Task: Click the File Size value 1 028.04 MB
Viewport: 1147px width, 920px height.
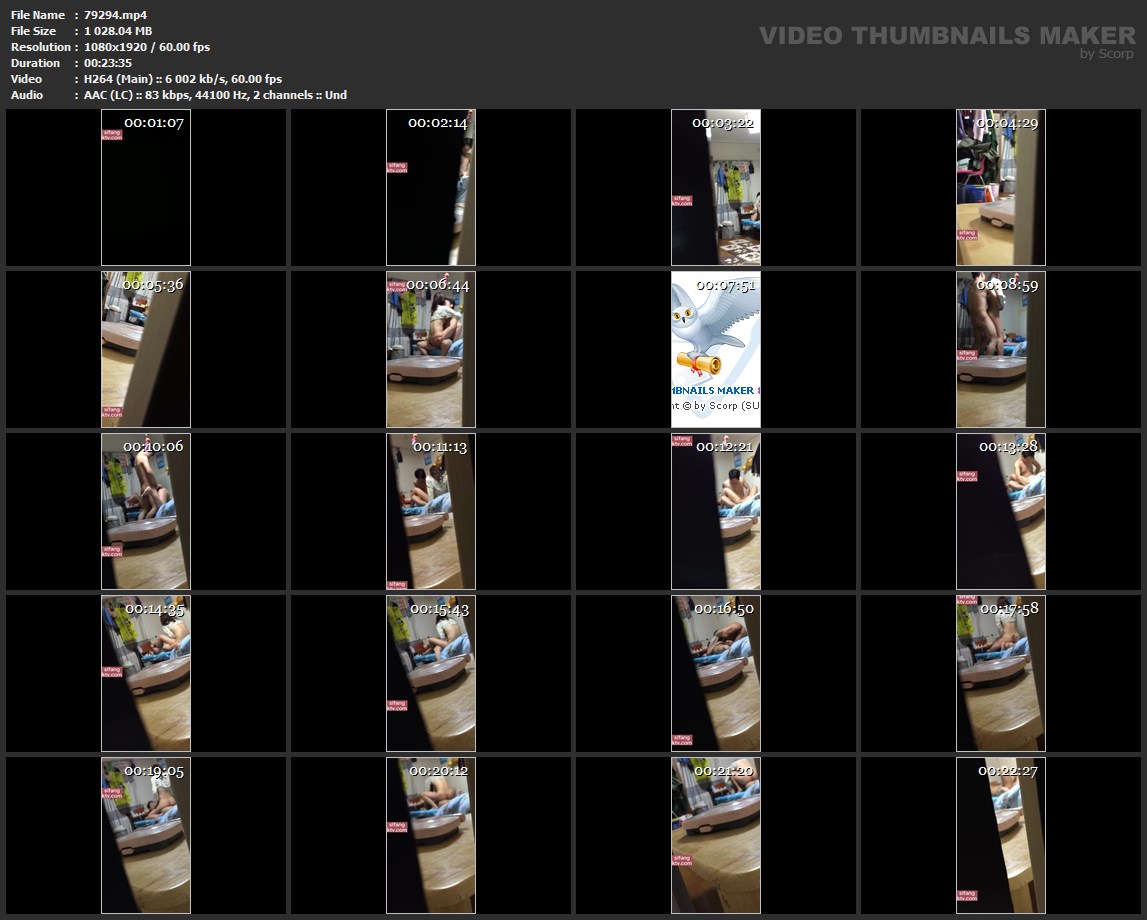Action: click(118, 31)
